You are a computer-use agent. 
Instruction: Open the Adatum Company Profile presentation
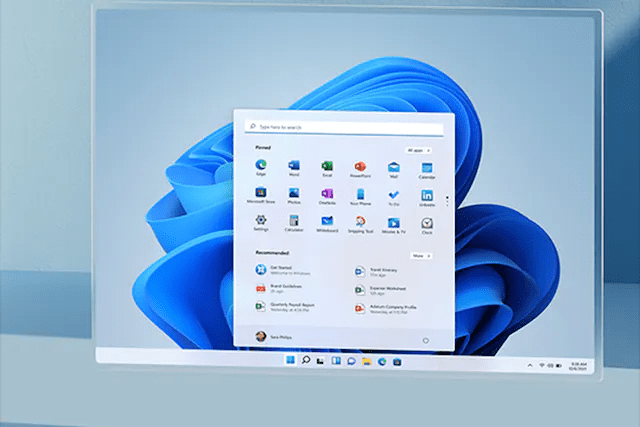click(386, 309)
